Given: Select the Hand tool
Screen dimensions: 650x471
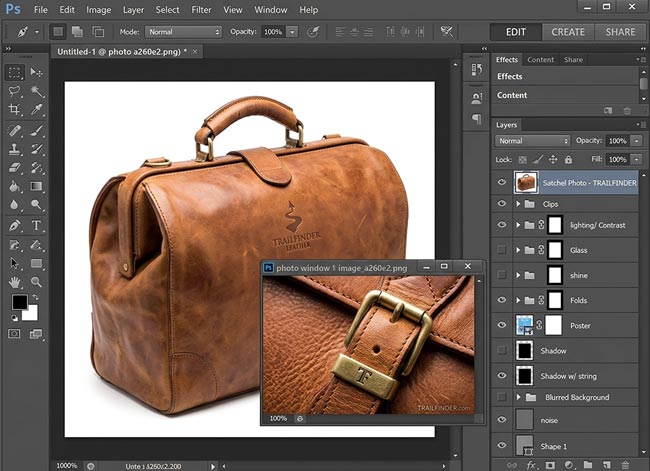Looking at the screenshot, I should tap(15, 283).
